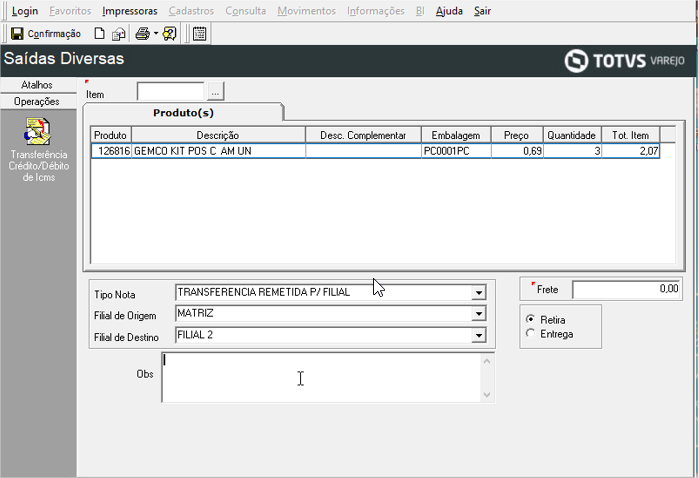Select product code 126816 cell
The image size is (699, 478).
click(x=111, y=151)
